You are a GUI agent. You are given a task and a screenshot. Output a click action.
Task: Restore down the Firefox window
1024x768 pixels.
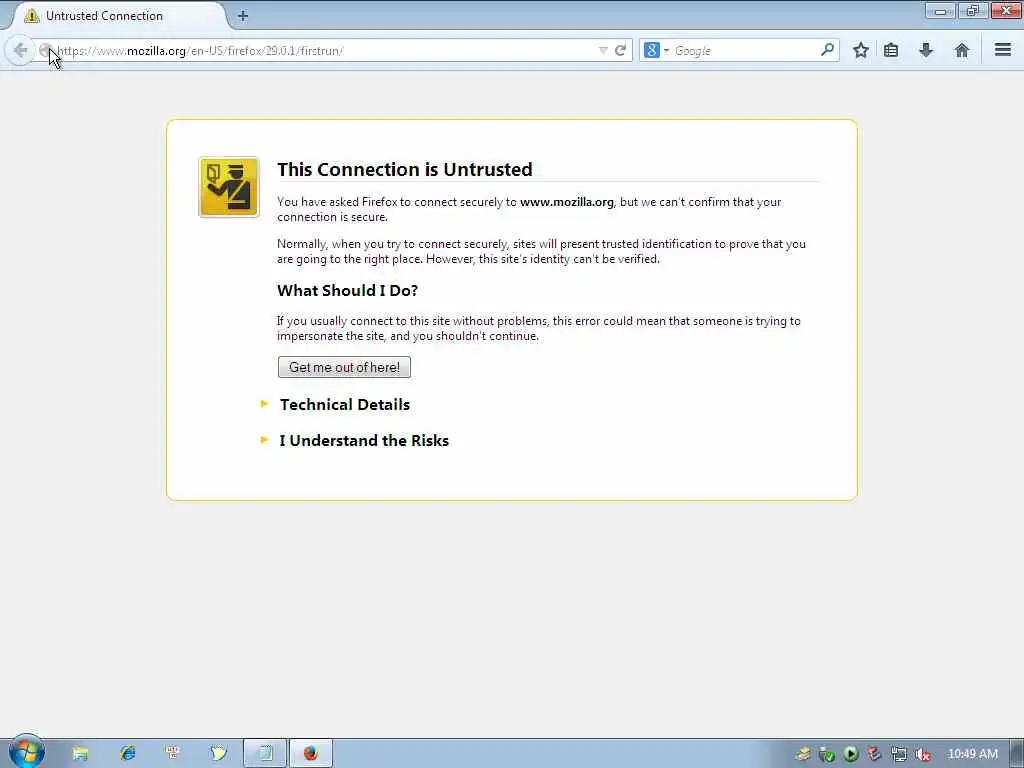tap(973, 10)
